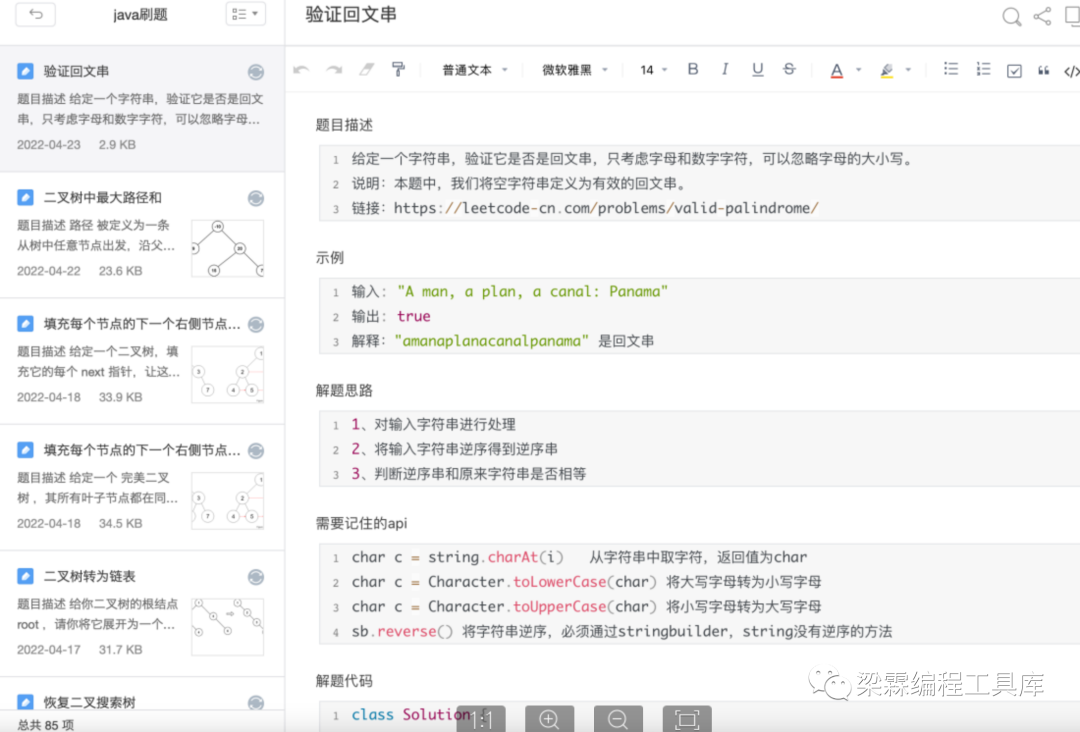Click the back arrow button in sidebar
The width and height of the screenshot is (1080, 732).
(36, 14)
